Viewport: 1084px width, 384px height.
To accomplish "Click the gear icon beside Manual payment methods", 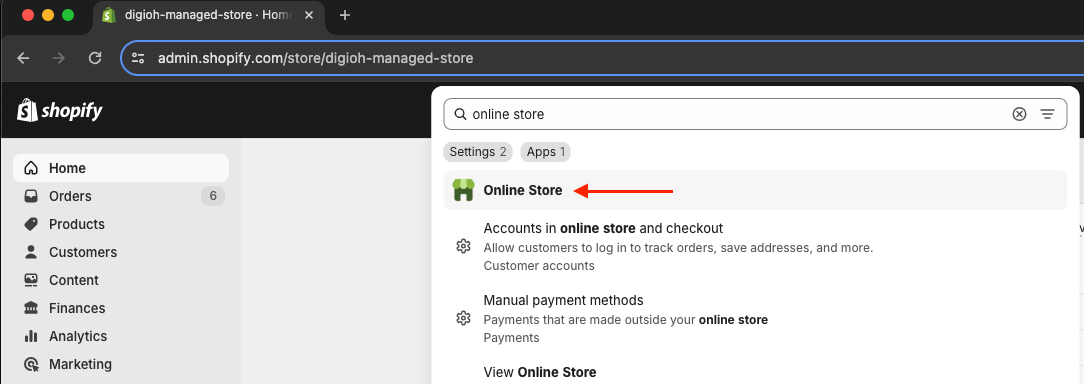I will point(464,318).
